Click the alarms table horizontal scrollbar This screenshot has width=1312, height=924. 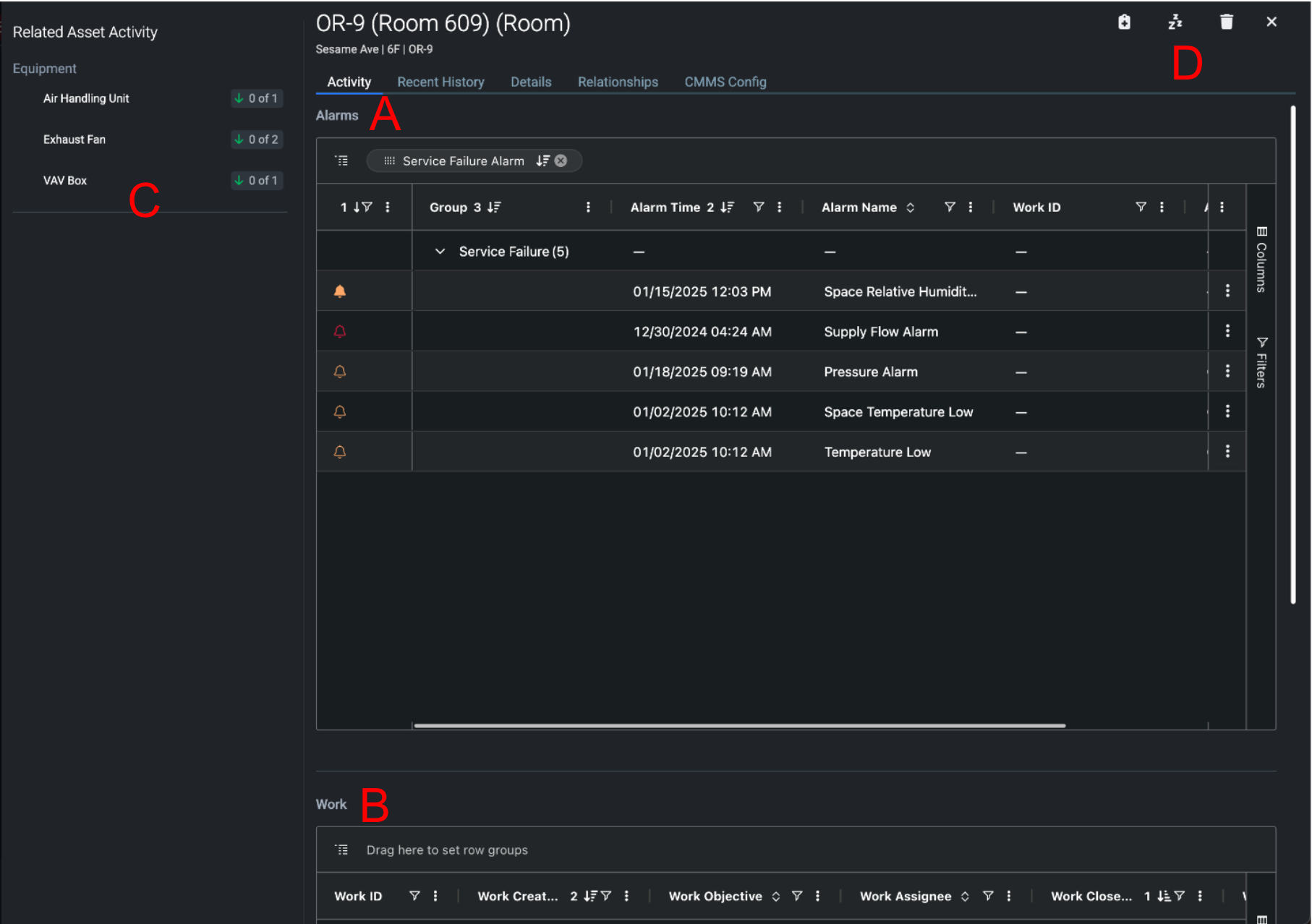click(x=738, y=725)
